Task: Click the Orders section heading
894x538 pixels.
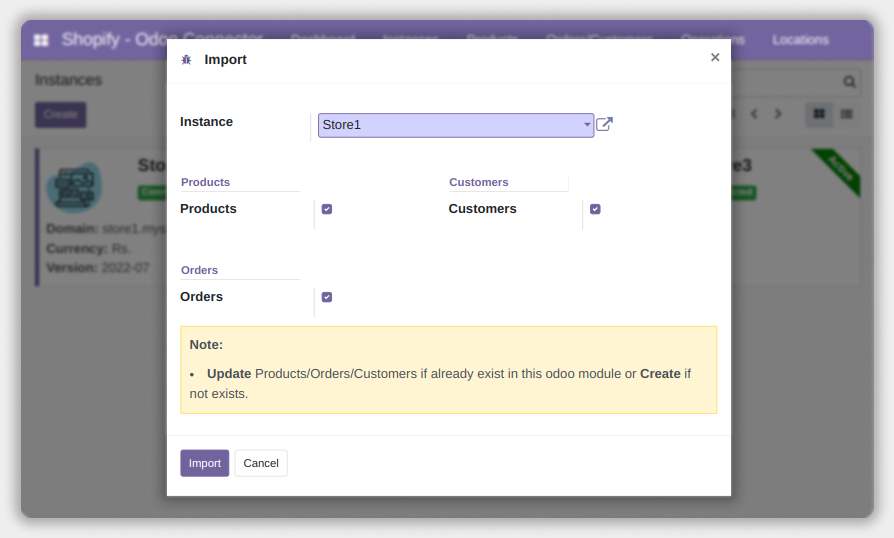Action: click(x=200, y=270)
